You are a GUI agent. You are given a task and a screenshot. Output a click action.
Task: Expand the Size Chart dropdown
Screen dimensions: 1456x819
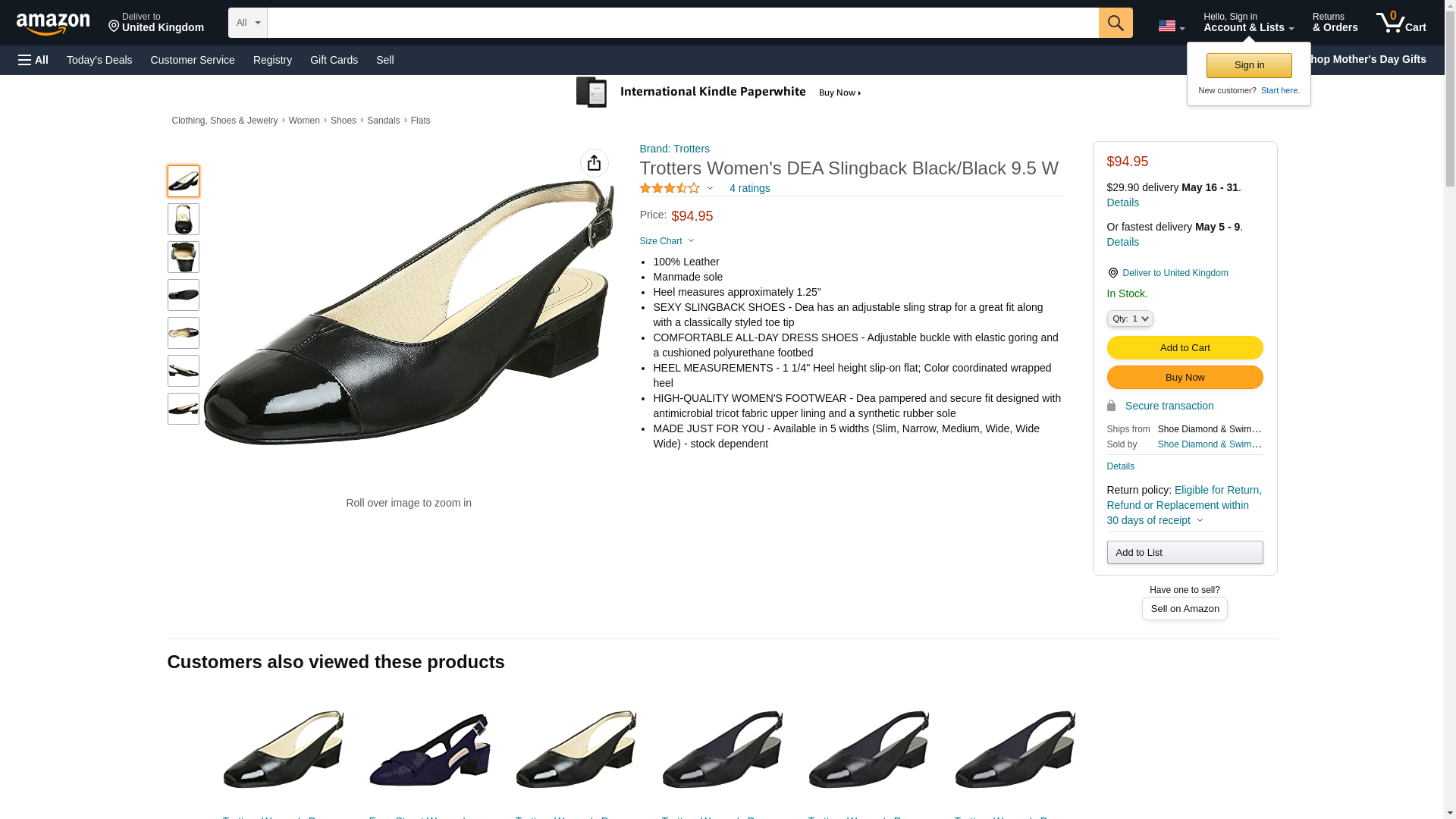point(667,241)
